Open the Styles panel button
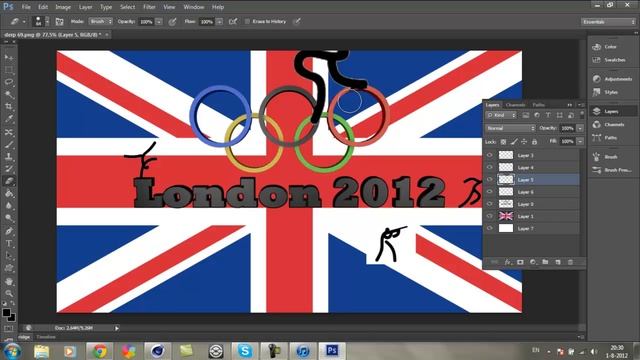Screen dimensions: 640x360 606,92
